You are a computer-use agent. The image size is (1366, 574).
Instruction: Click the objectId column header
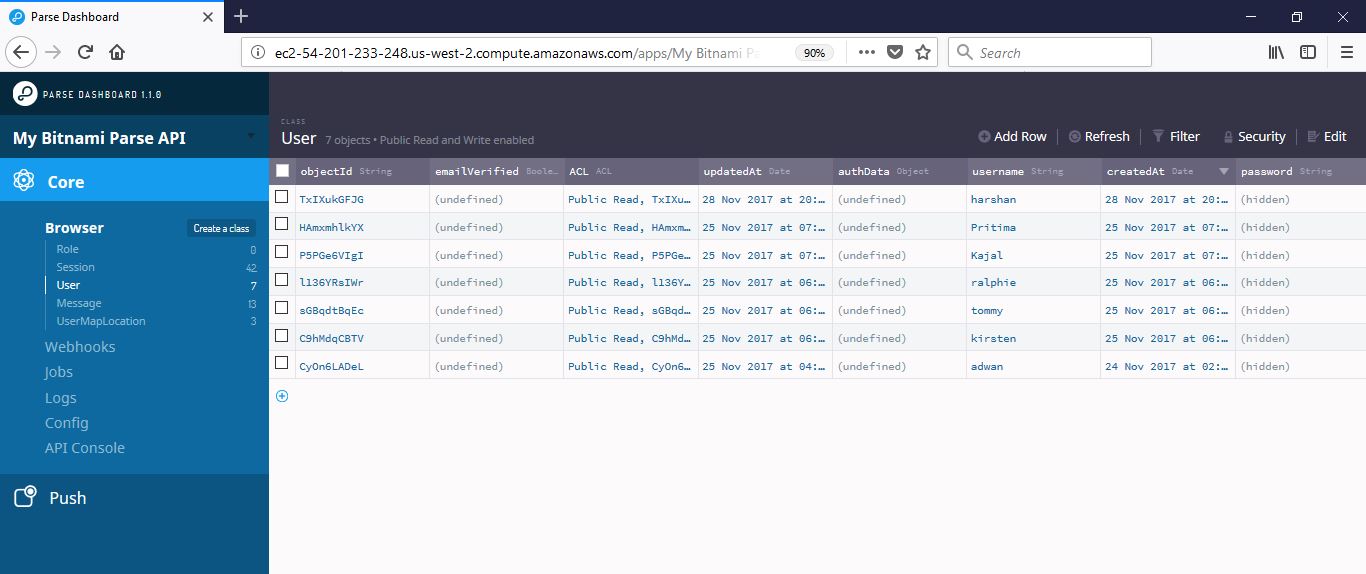363,171
